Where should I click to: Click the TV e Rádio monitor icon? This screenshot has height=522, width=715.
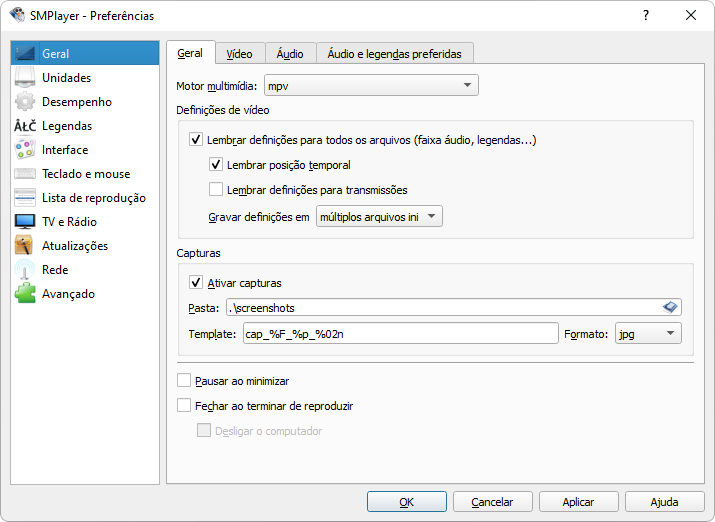tap(25, 222)
